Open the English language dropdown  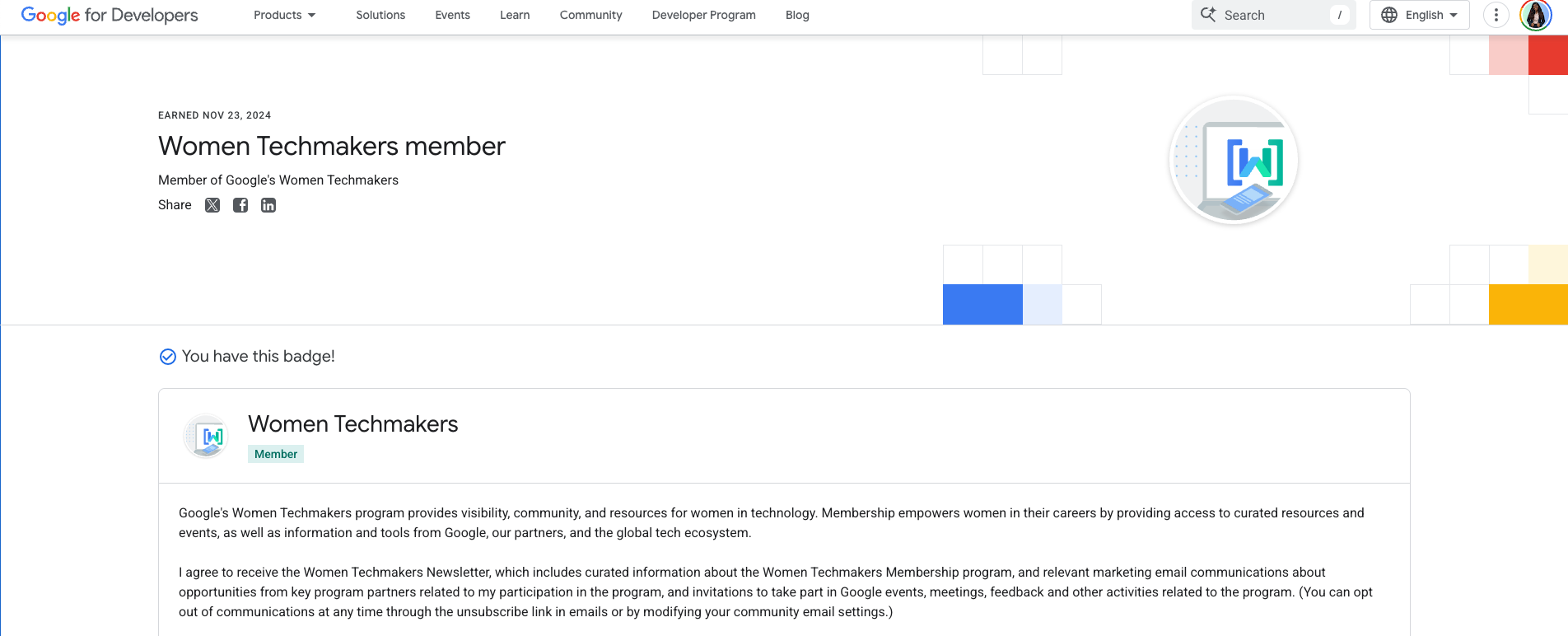click(x=1420, y=15)
